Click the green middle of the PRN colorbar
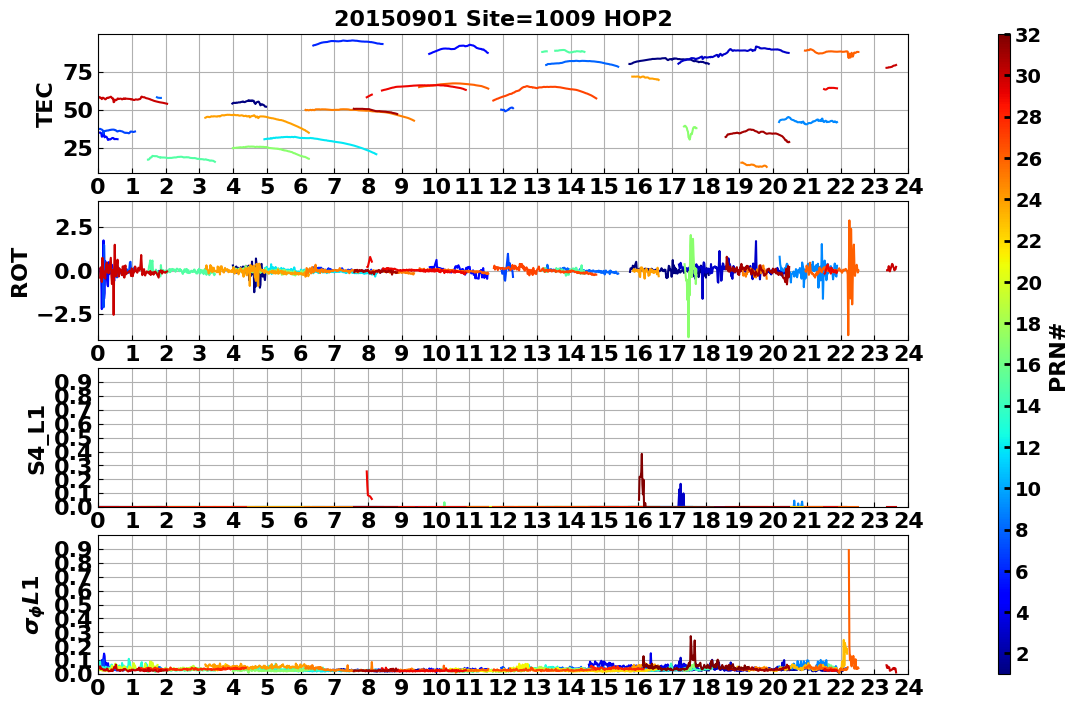The height and width of the screenshot is (709, 1077). (x=1004, y=354)
